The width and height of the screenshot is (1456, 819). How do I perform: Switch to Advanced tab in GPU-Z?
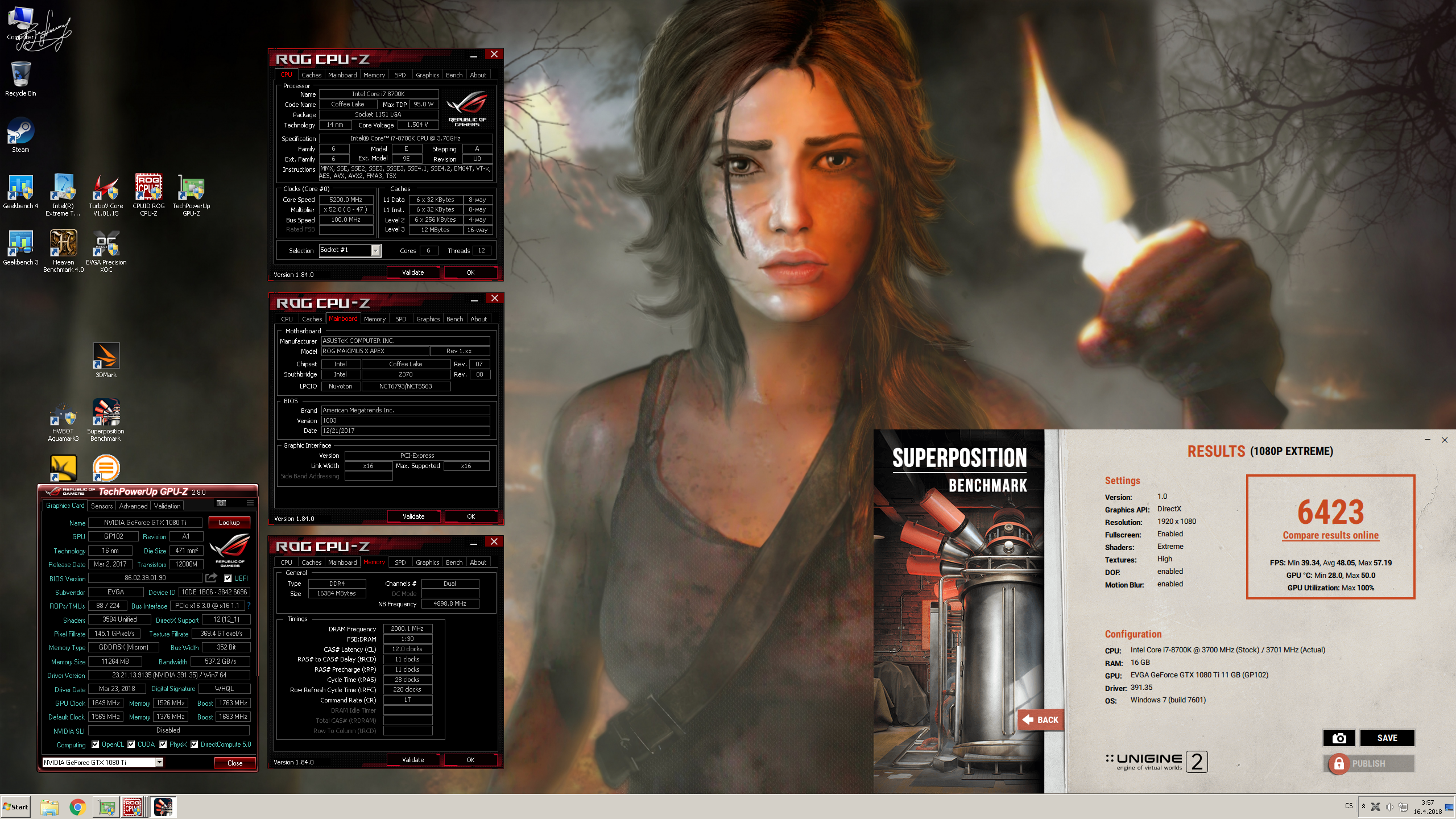133,506
